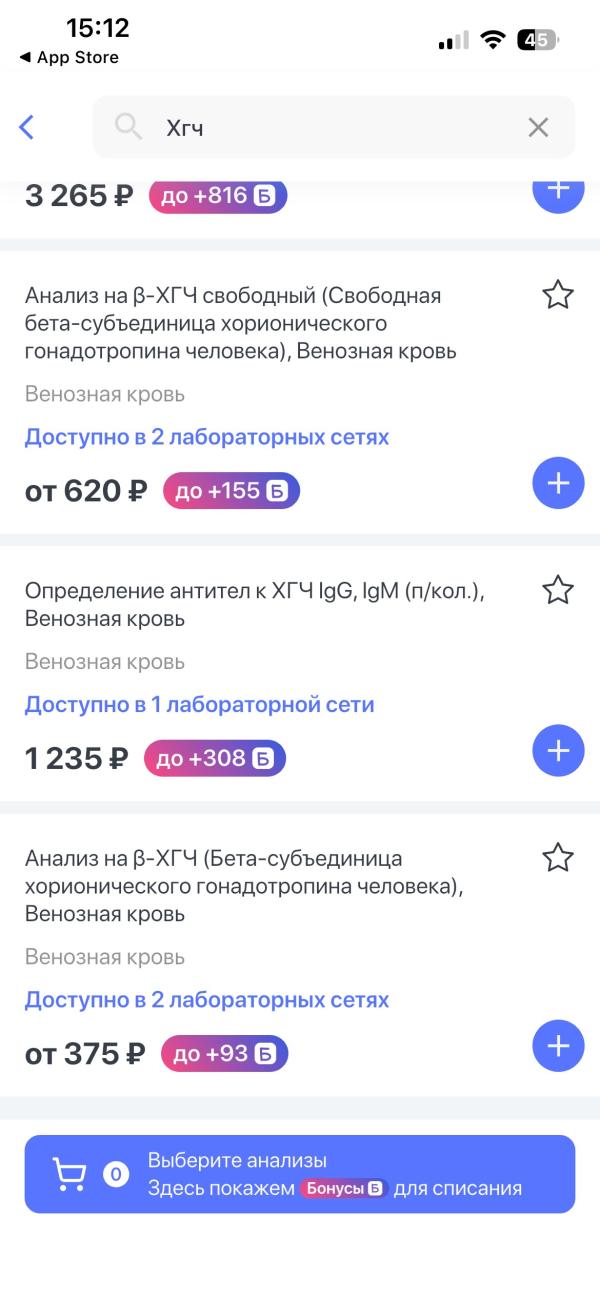The height and width of the screenshot is (1297, 600).
Task: Tap the magnifying glass search icon
Action: pos(128,127)
